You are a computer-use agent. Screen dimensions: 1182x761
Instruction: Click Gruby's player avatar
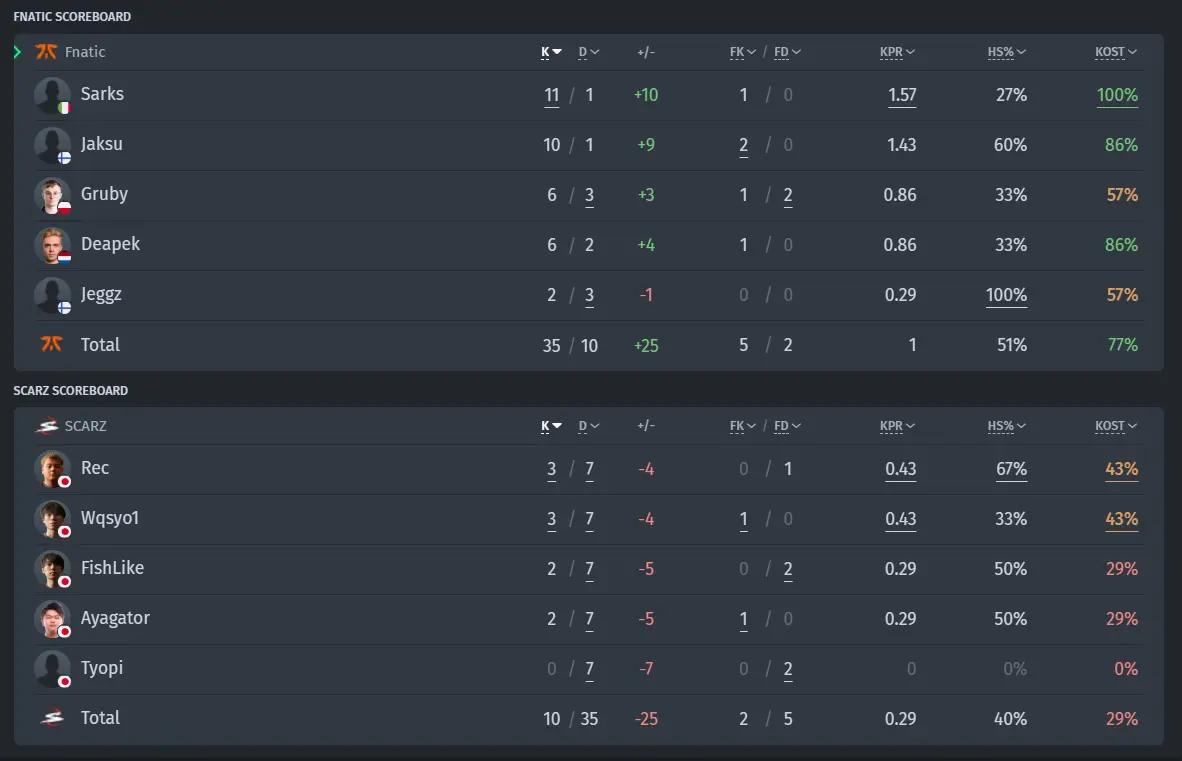(x=52, y=195)
